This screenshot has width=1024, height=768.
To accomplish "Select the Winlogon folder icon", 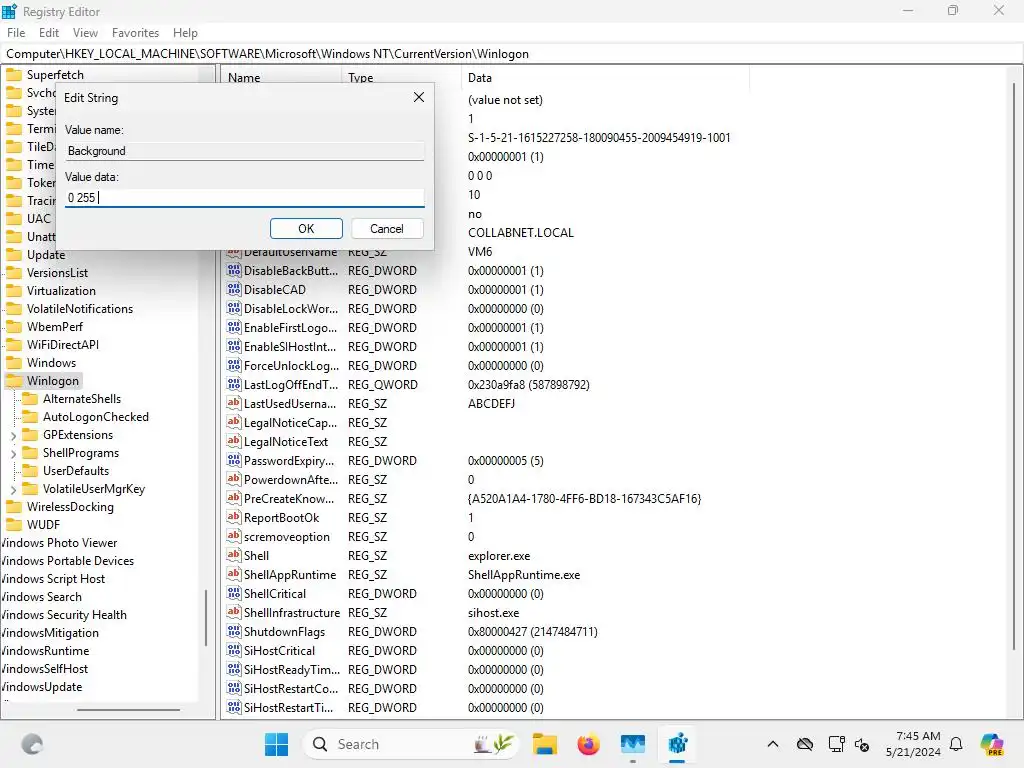I will tap(14, 381).
